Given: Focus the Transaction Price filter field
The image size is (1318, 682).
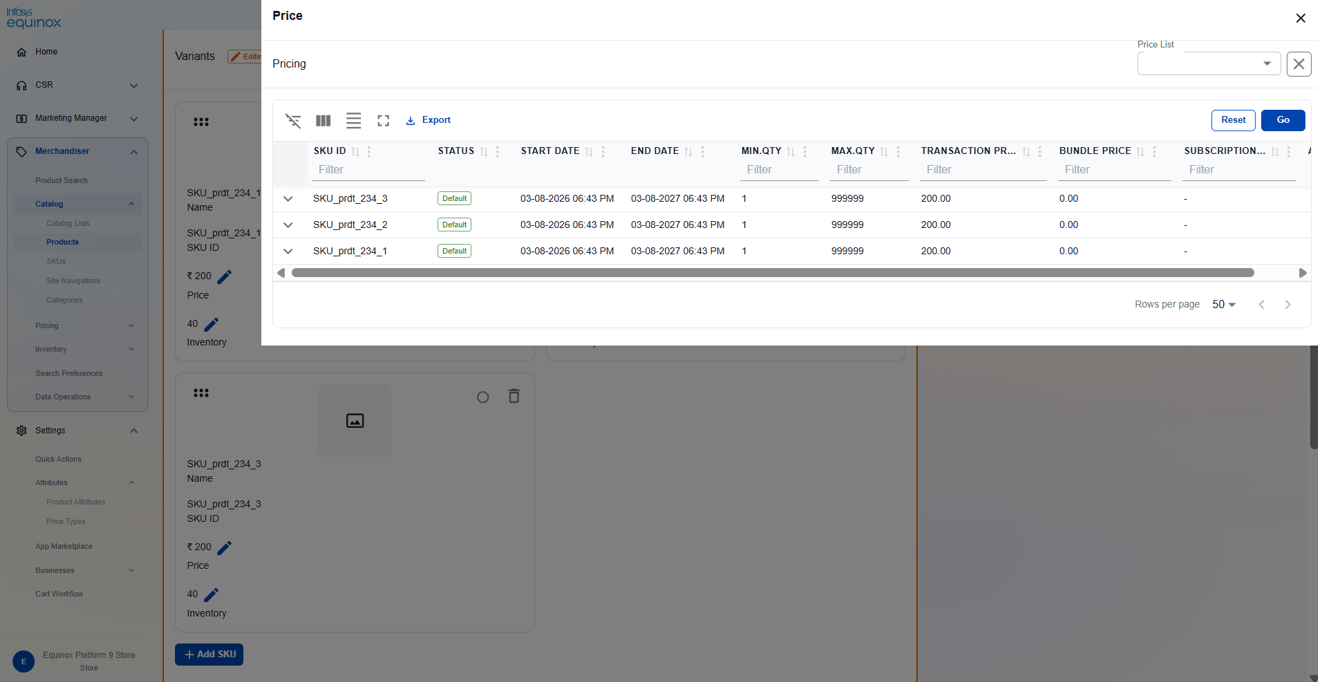Looking at the screenshot, I should [984, 170].
